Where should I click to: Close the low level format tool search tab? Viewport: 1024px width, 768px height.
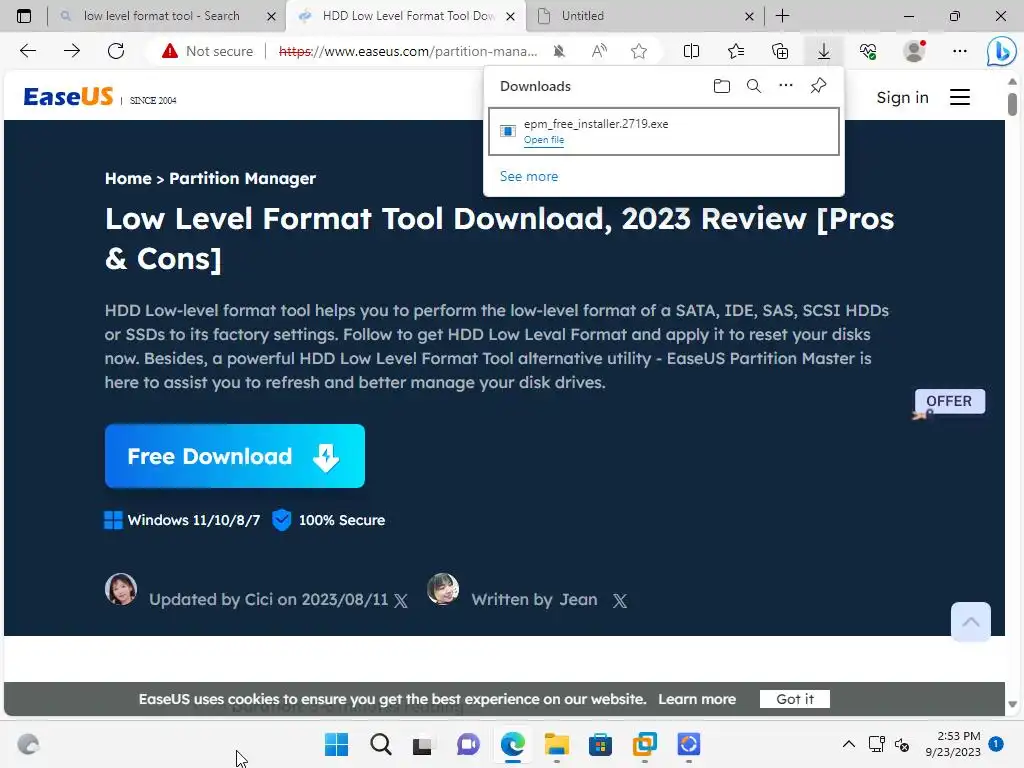(x=272, y=16)
